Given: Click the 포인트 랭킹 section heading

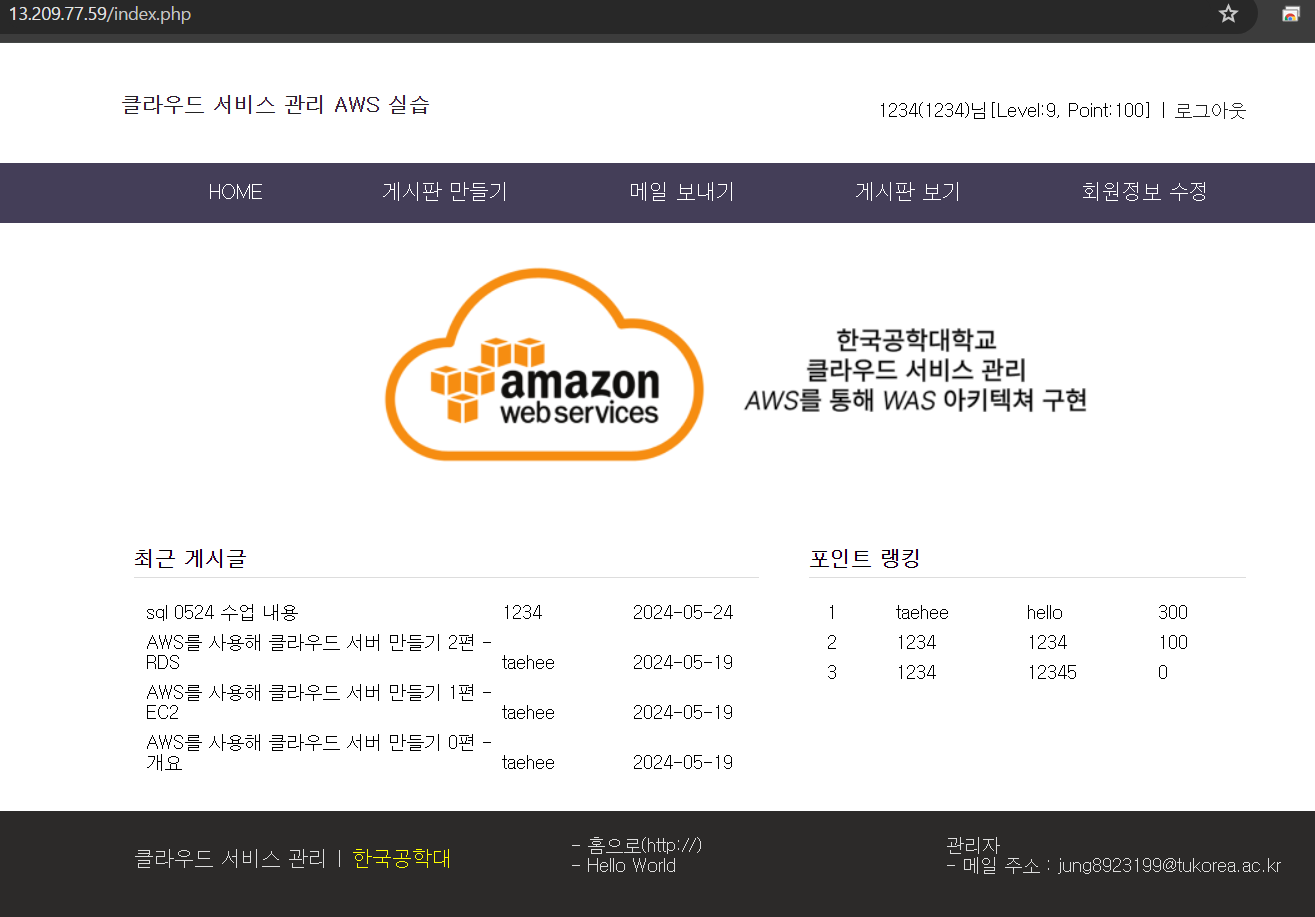Looking at the screenshot, I should (864, 559).
